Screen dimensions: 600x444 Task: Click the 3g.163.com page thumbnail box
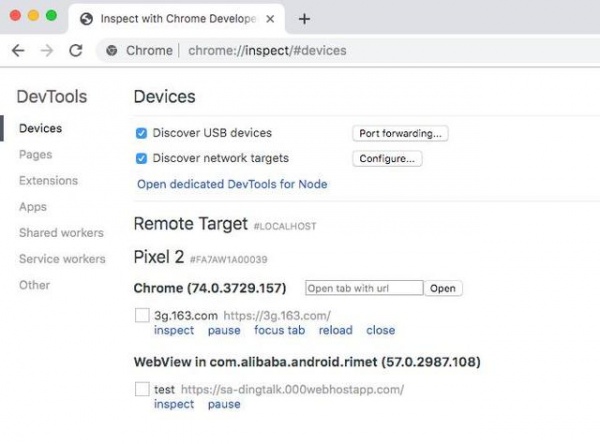pyautogui.click(x=142, y=316)
